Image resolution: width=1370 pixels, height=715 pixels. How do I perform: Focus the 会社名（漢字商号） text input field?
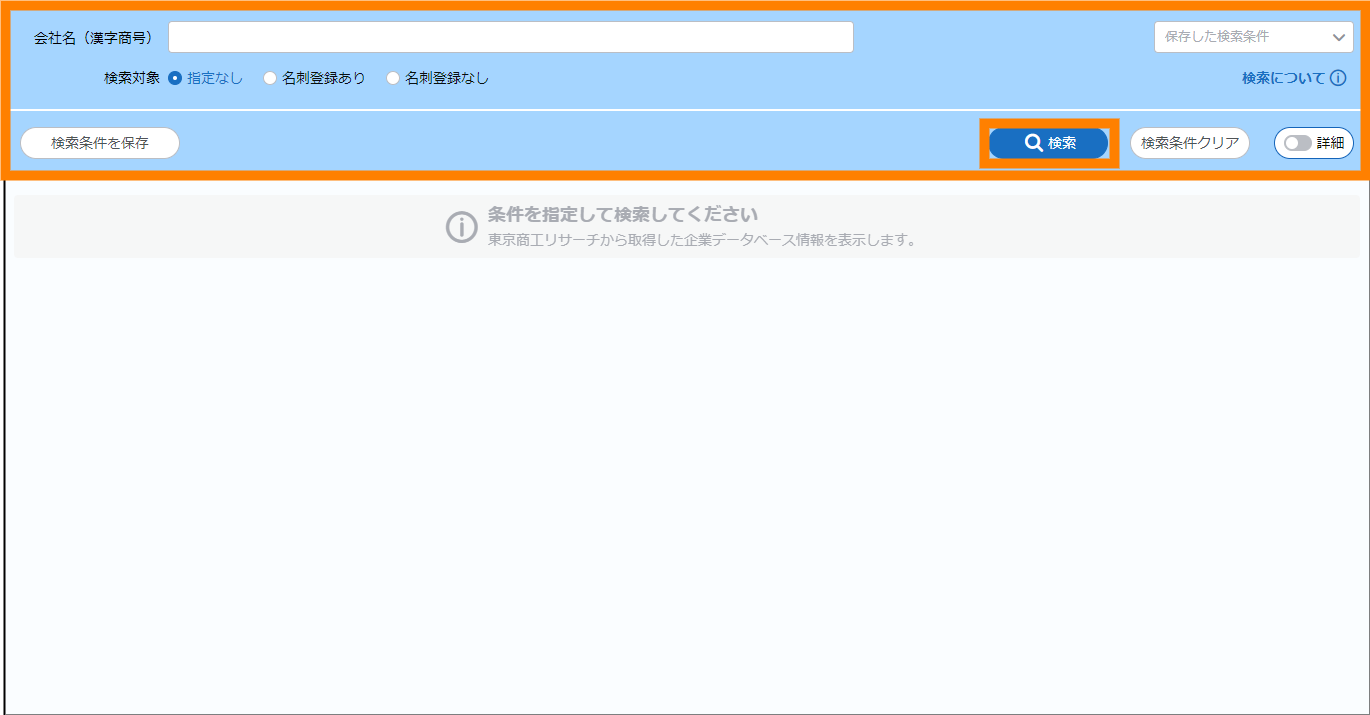coord(510,37)
